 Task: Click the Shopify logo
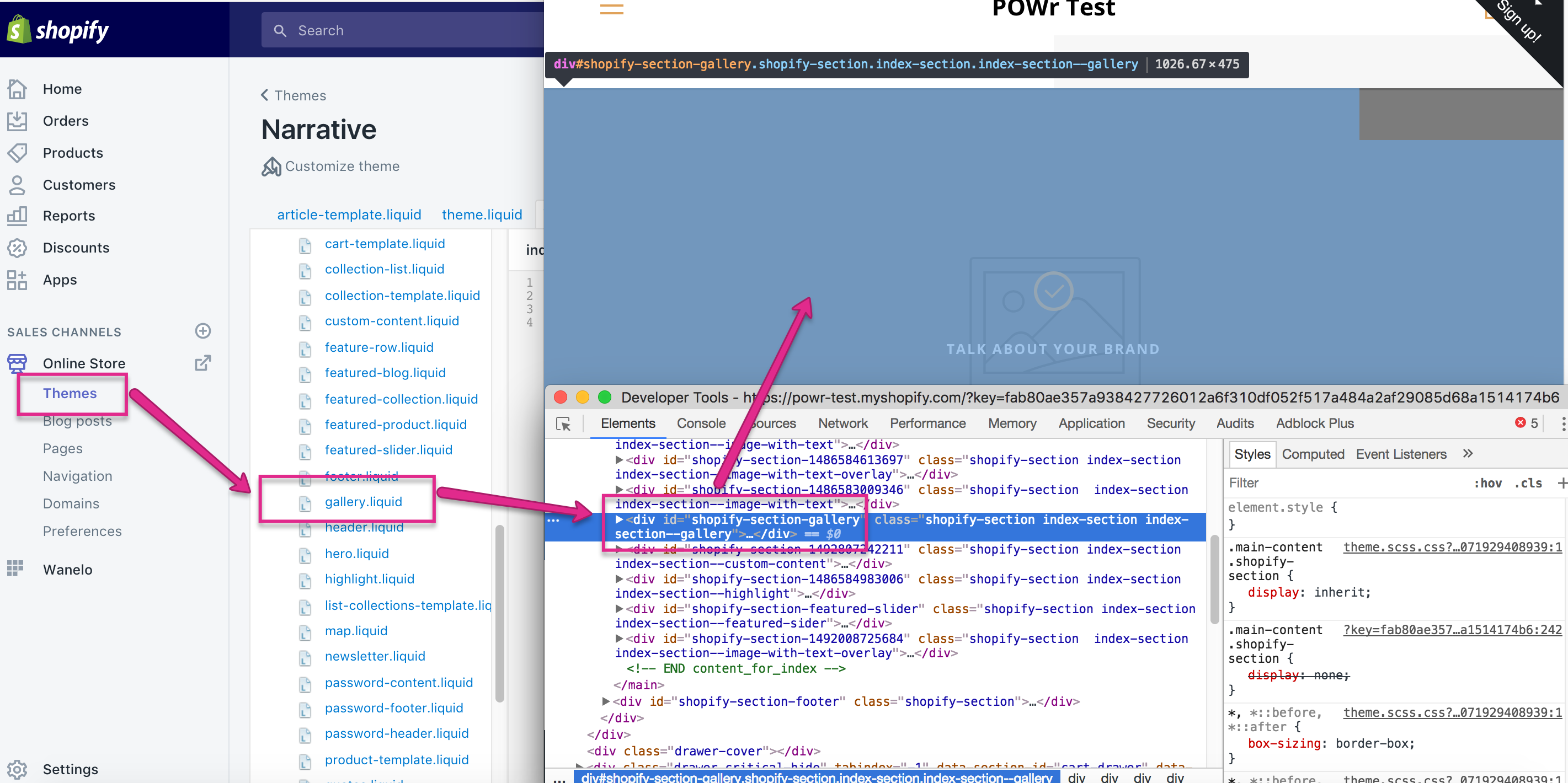pos(58,30)
